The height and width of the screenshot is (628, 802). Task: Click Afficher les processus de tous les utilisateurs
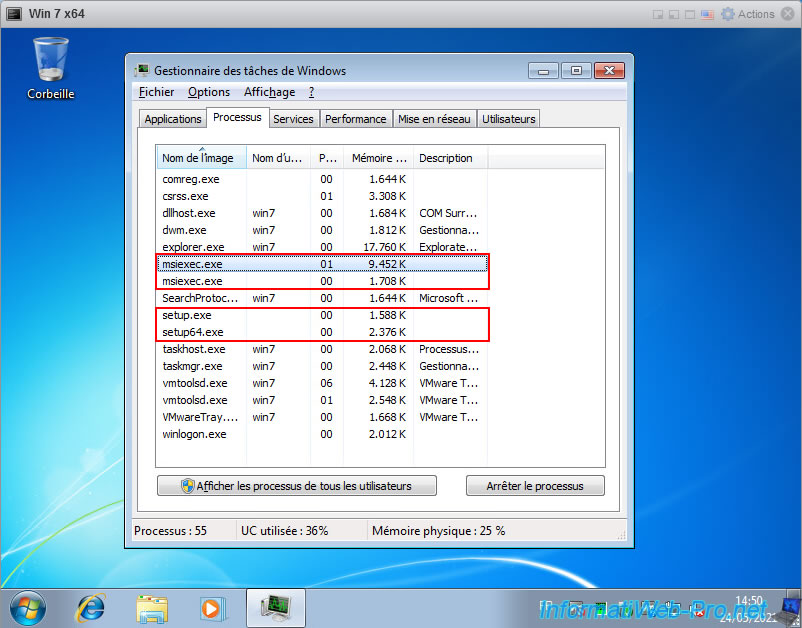click(x=297, y=486)
